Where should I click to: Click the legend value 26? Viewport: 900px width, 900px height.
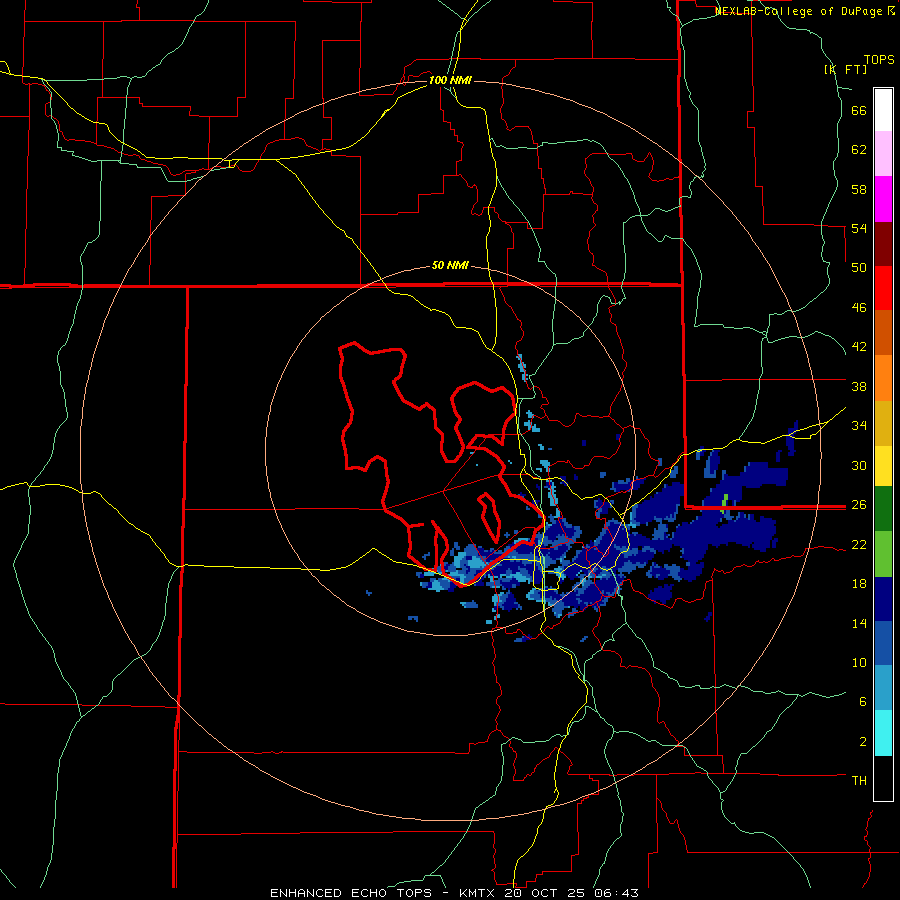tap(859, 505)
